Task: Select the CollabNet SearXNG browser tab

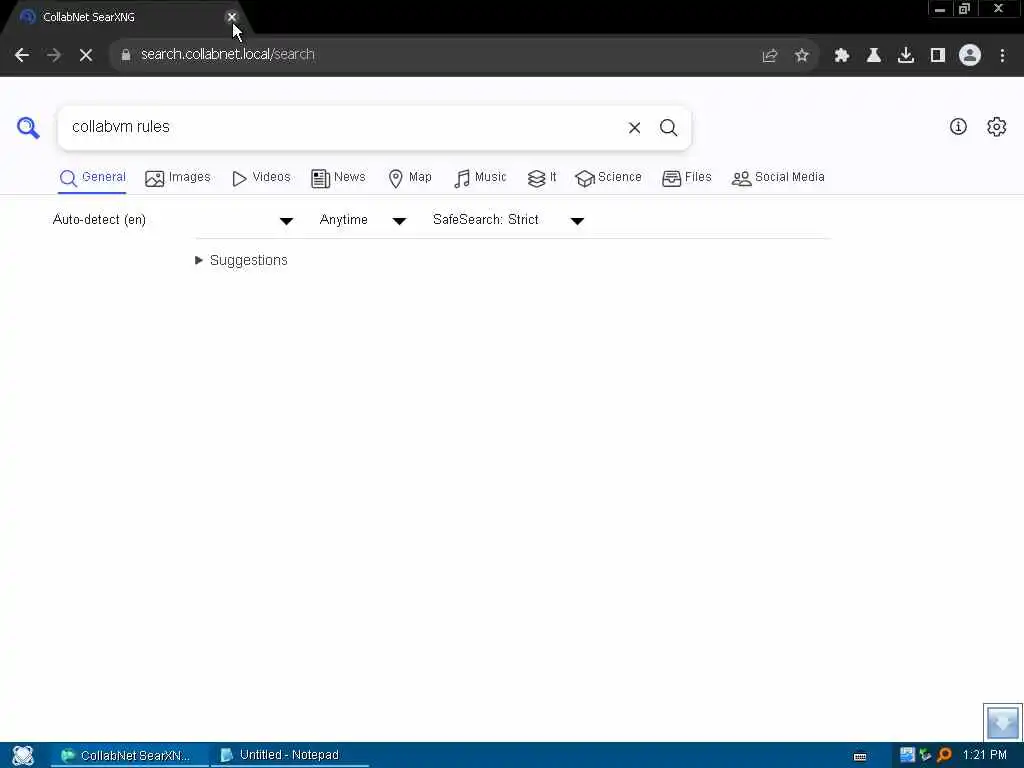Action: point(124,17)
